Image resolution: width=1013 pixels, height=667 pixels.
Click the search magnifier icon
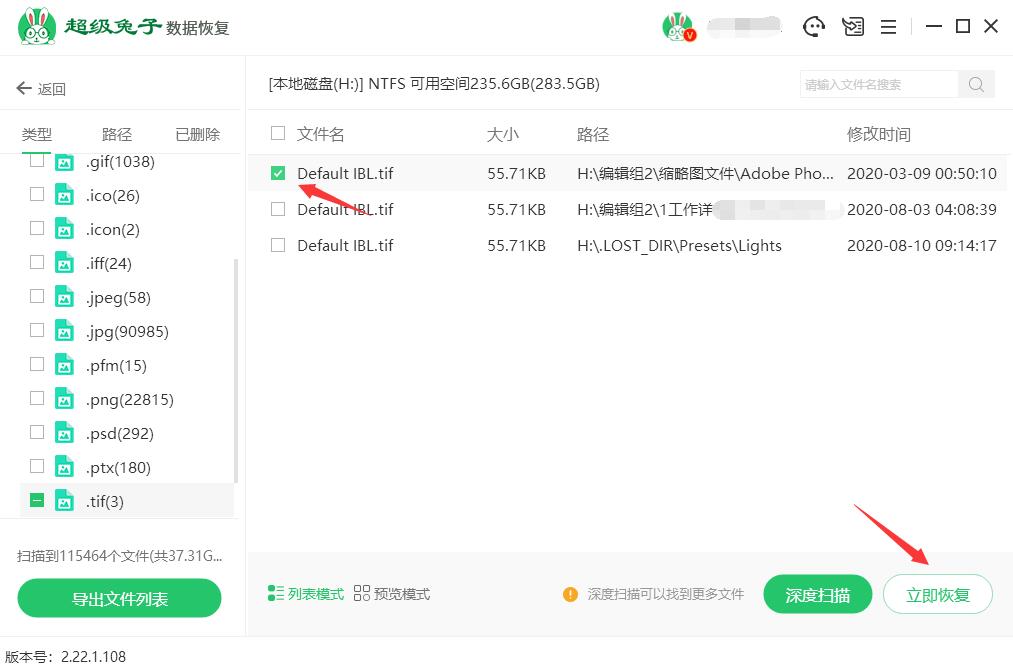975,85
